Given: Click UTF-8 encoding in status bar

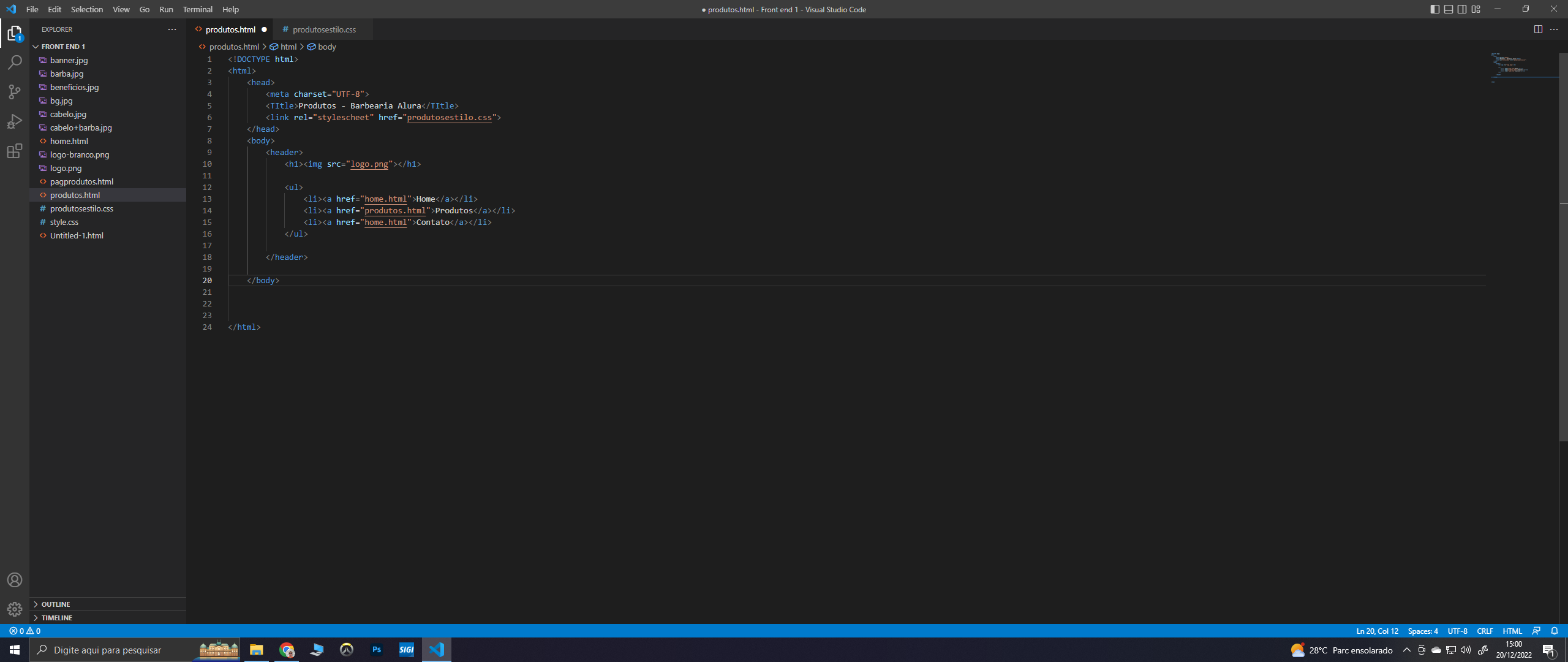Looking at the screenshot, I should click(1457, 631).
